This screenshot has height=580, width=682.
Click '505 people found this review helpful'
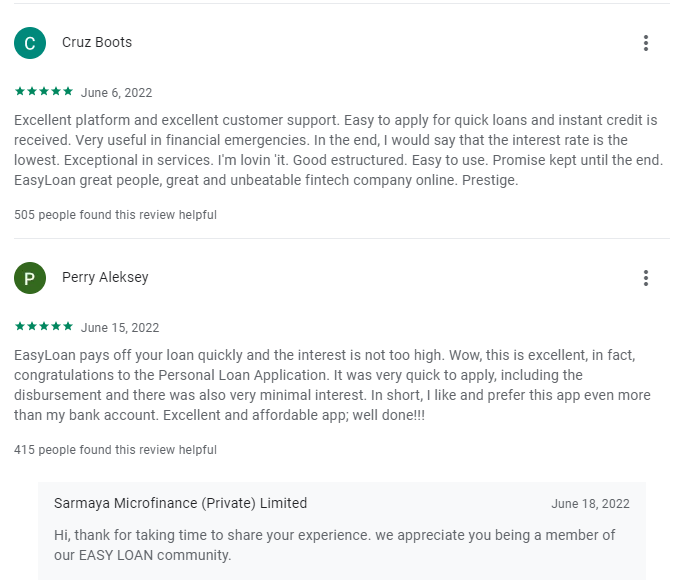115,215
